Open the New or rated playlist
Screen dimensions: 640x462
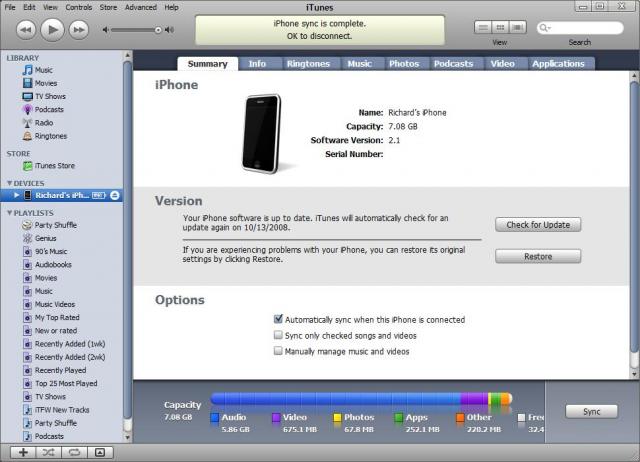click(x=50, y=331)
